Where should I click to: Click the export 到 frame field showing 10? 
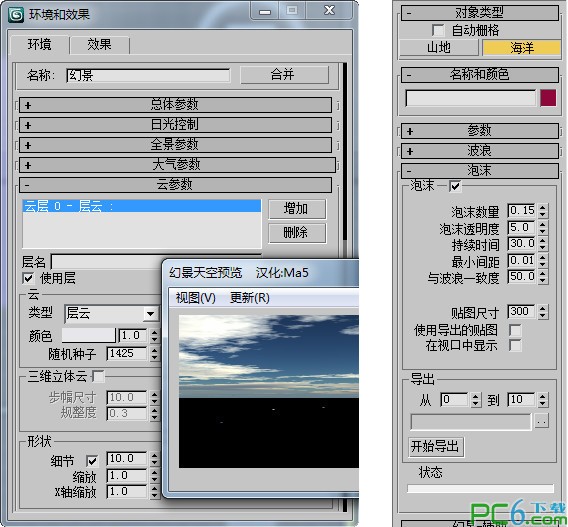[521, 400]
